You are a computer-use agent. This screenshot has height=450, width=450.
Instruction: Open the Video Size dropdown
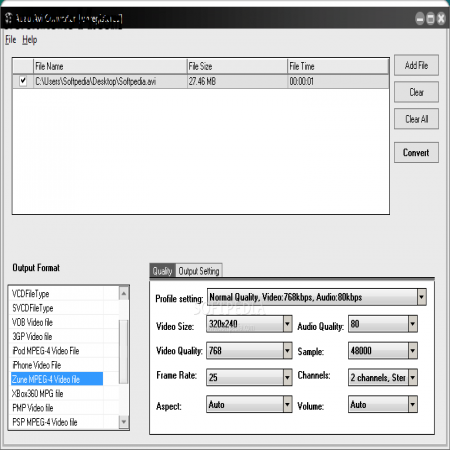[x=249, y=324]
